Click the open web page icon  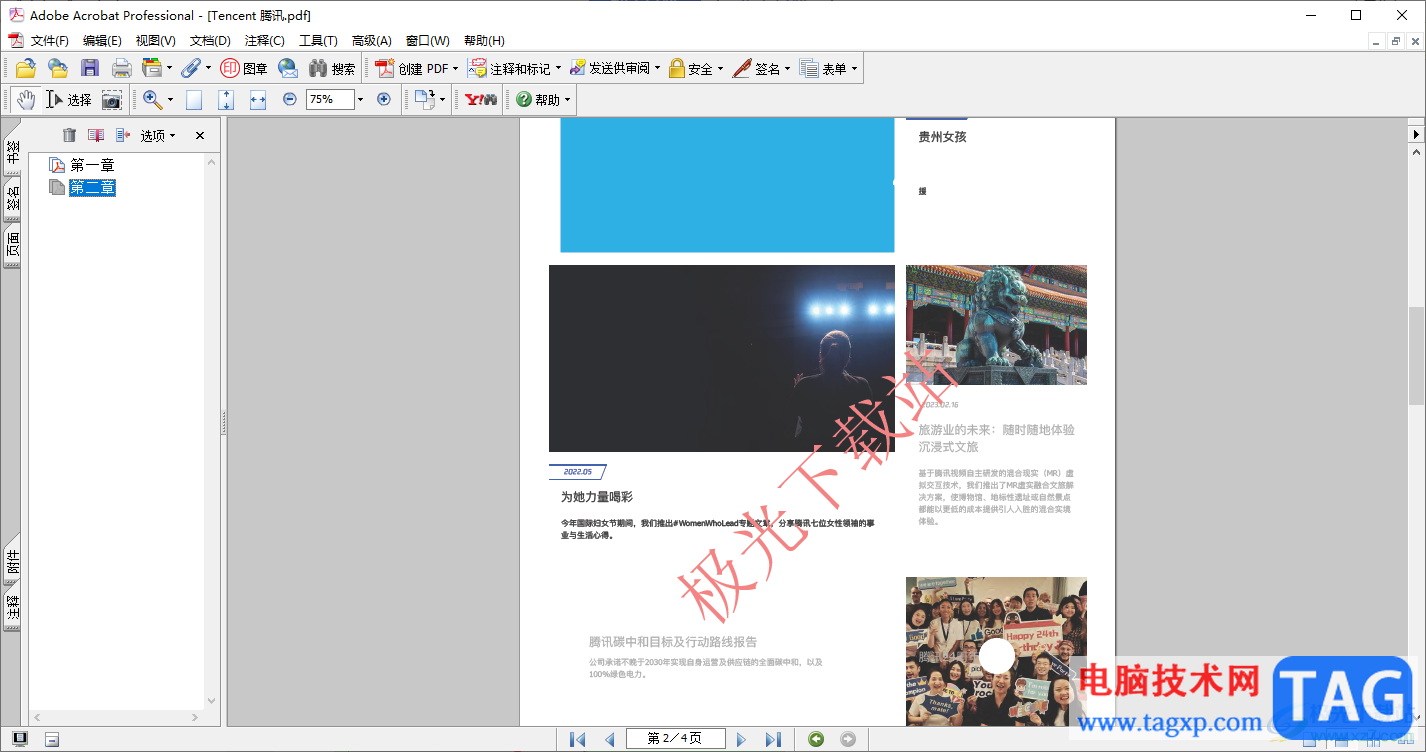coord(58,68)
